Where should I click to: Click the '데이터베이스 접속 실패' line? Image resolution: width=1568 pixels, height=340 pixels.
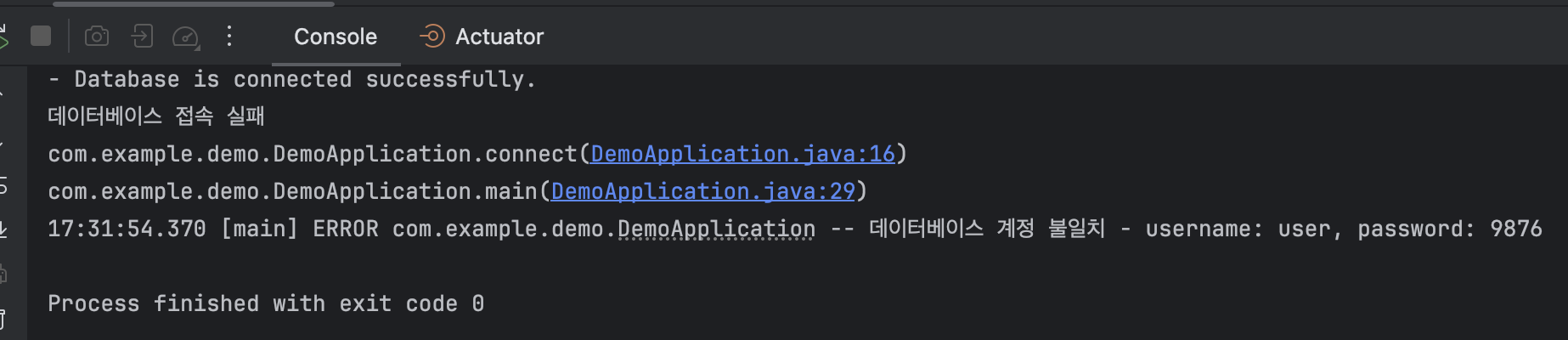[156, 116]
